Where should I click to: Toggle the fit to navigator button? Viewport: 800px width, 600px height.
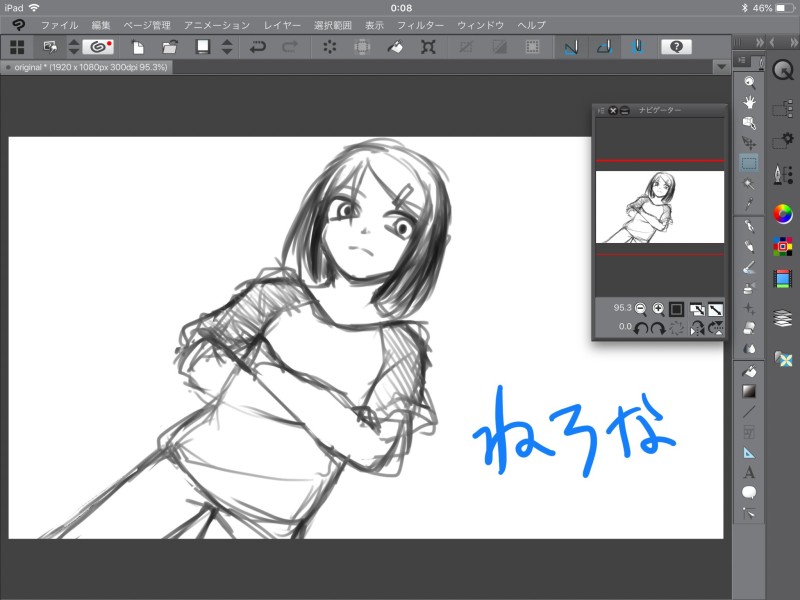click(x=676, y=309)
